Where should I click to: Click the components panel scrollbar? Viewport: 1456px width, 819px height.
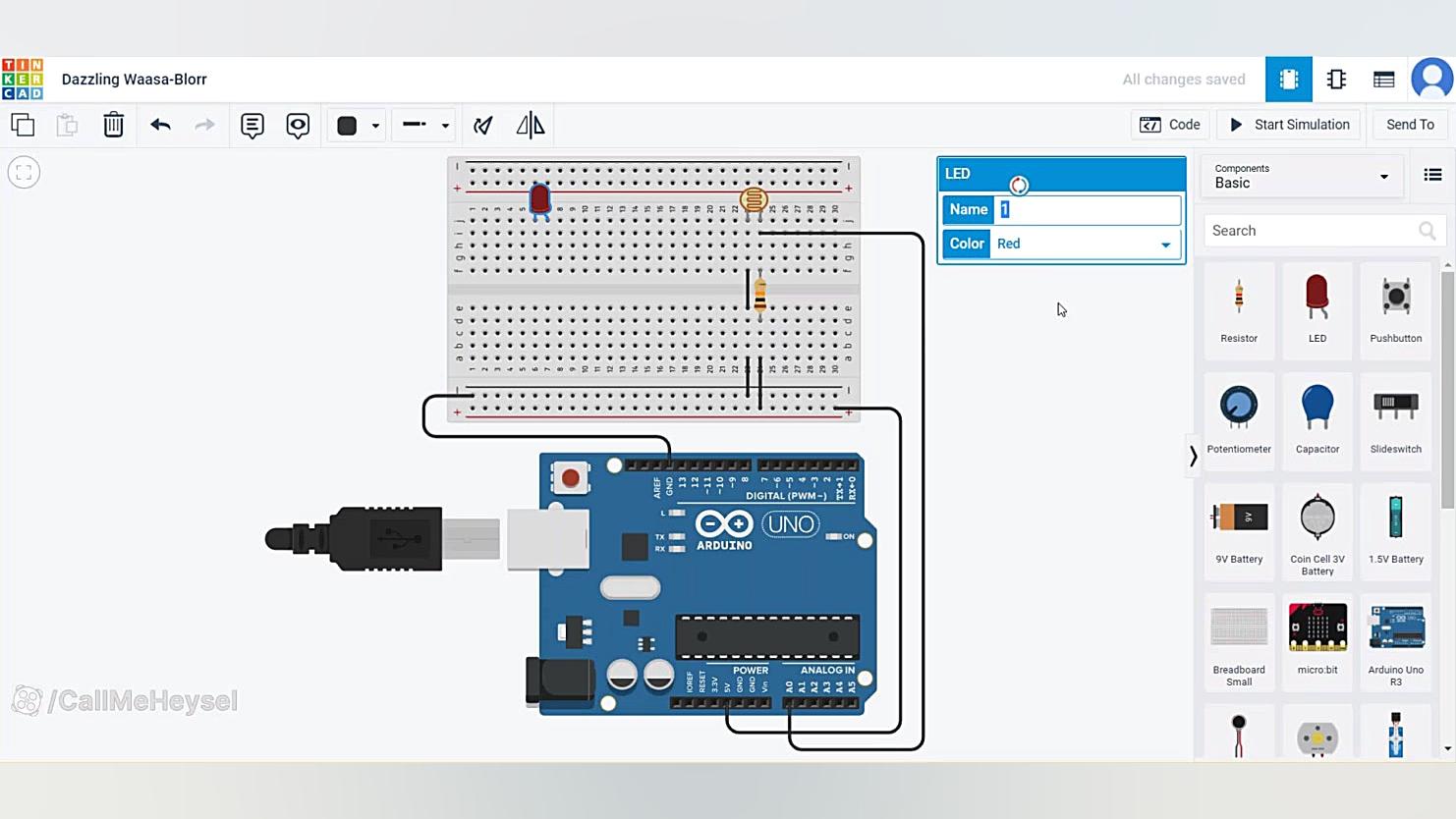point(1448,388)
